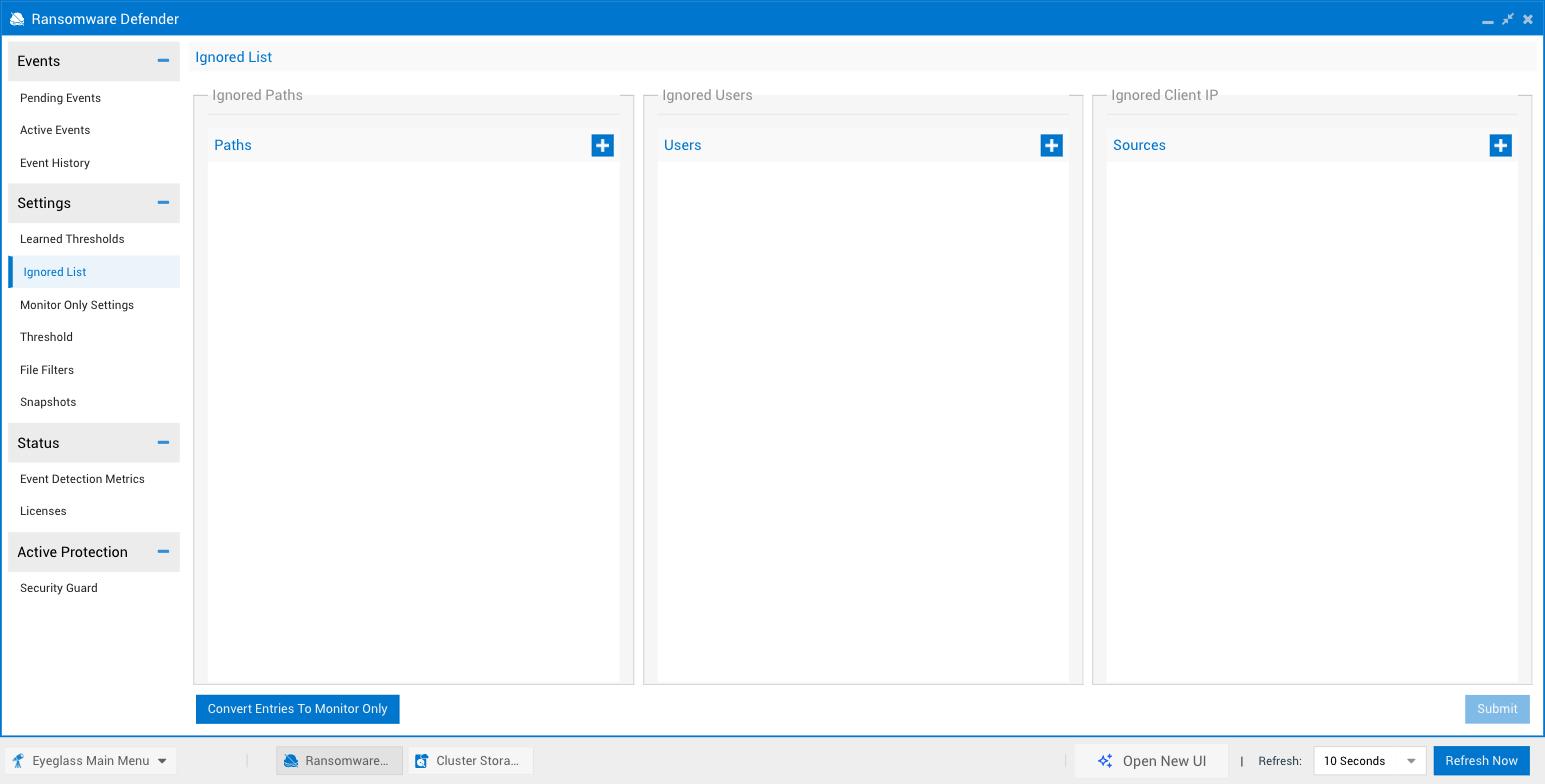Click the Status section header label
Screen dimensions: 1545x784
pyautogui.click(x=38, y=443)
